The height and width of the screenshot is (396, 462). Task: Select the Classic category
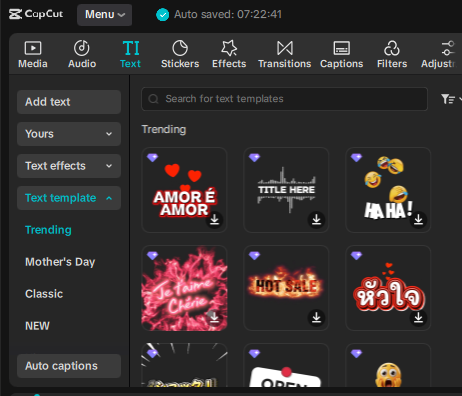(44, 294)
